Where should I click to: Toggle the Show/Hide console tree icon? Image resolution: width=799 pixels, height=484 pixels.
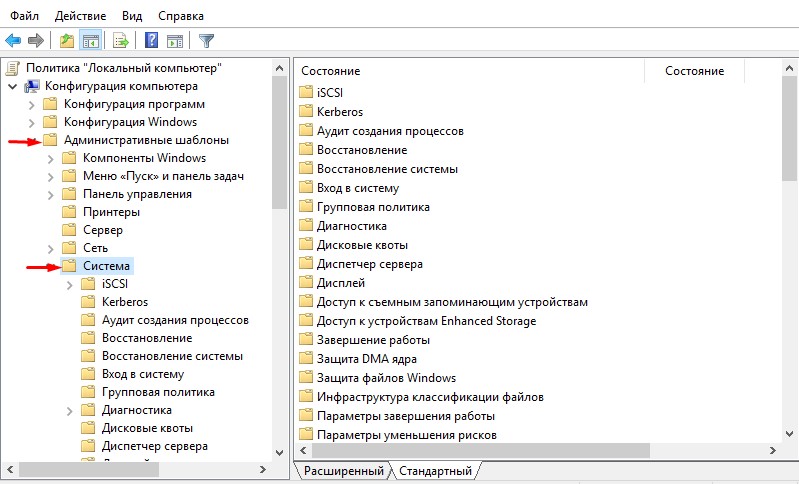[90, 40]
